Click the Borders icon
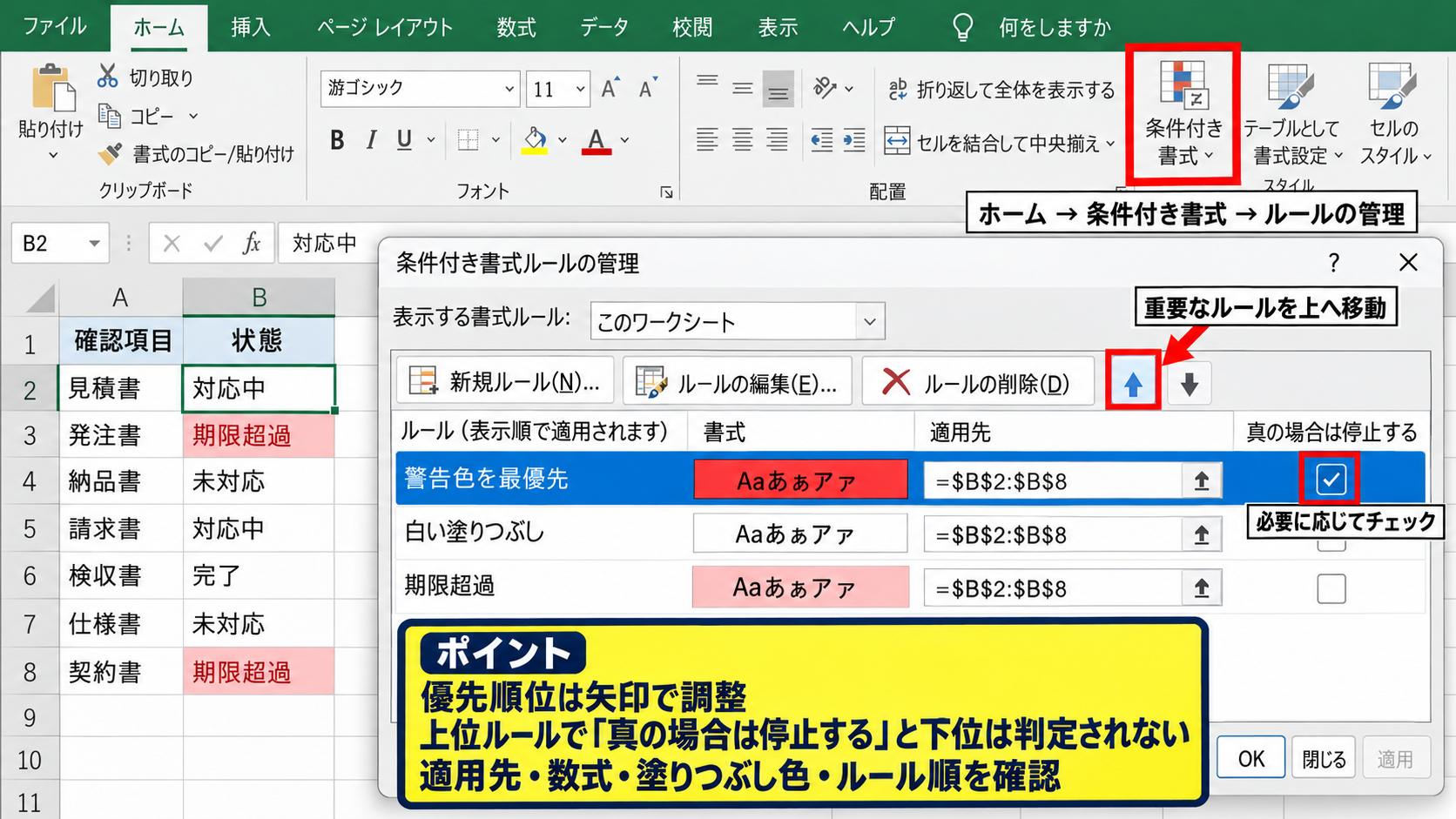1456x819 pixels. (468, 139)
